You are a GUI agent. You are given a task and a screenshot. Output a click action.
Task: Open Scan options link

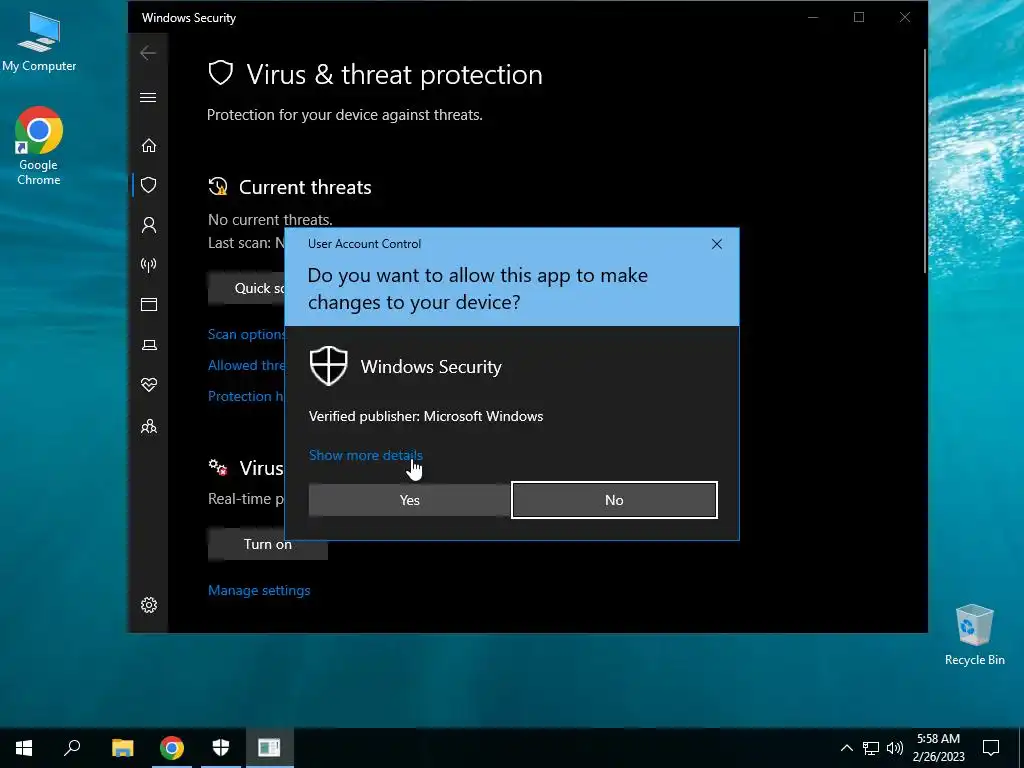pos(247,334)
